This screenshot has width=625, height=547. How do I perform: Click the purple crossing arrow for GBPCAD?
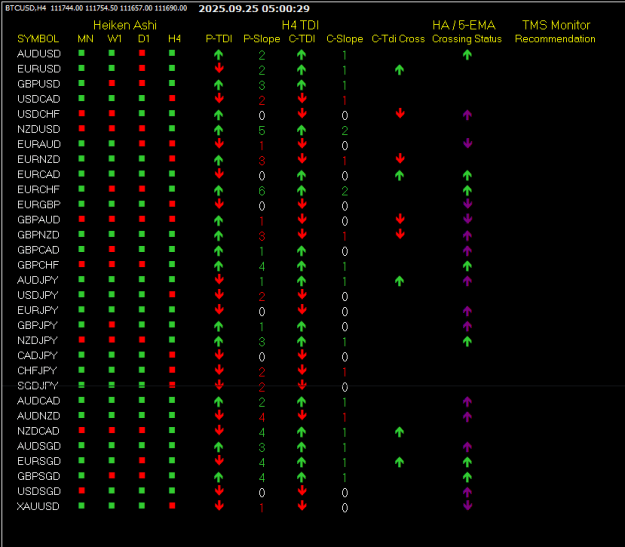click(x=467, y=250)
